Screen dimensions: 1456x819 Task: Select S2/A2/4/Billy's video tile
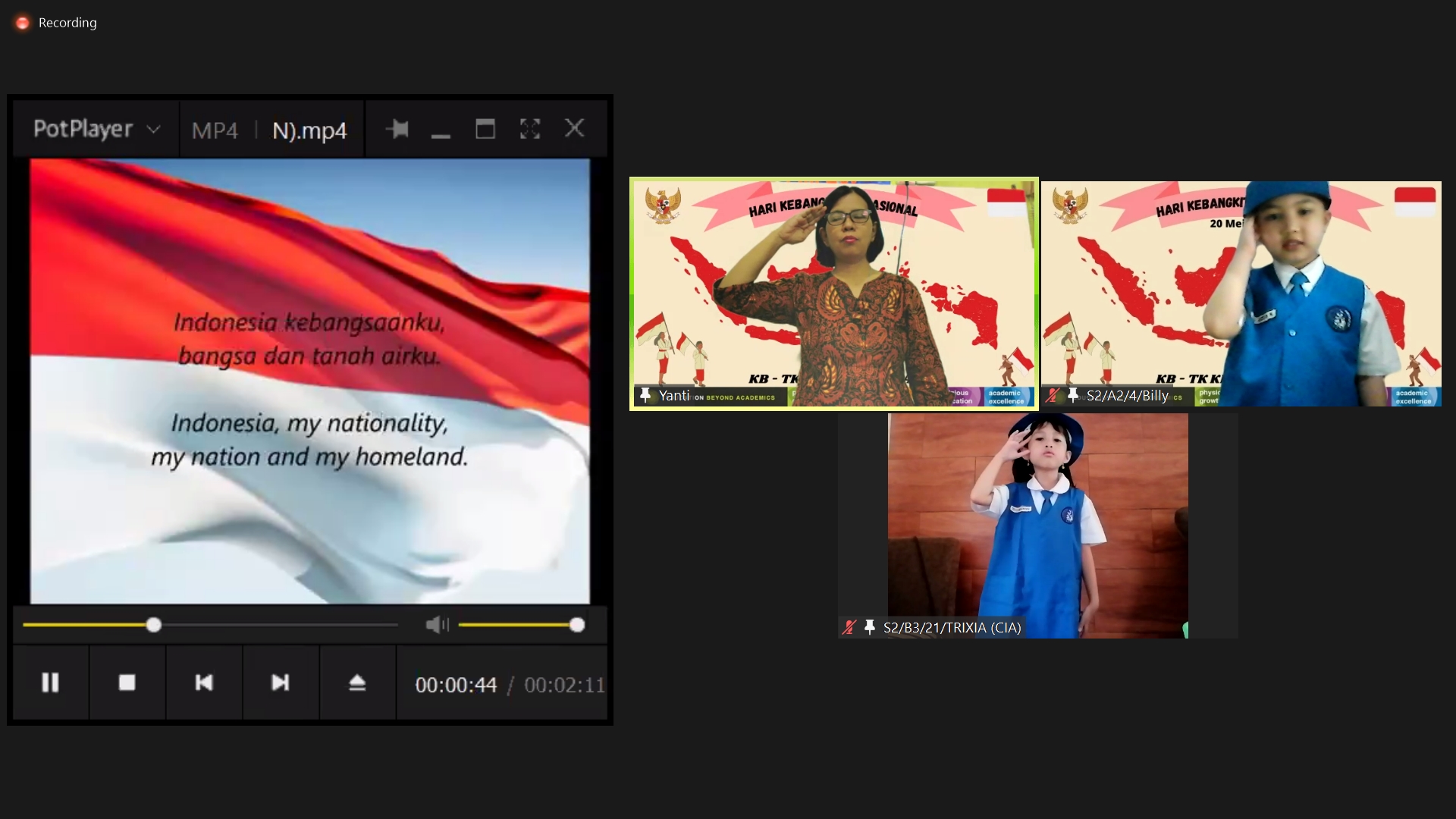(x=1241, y=293)
